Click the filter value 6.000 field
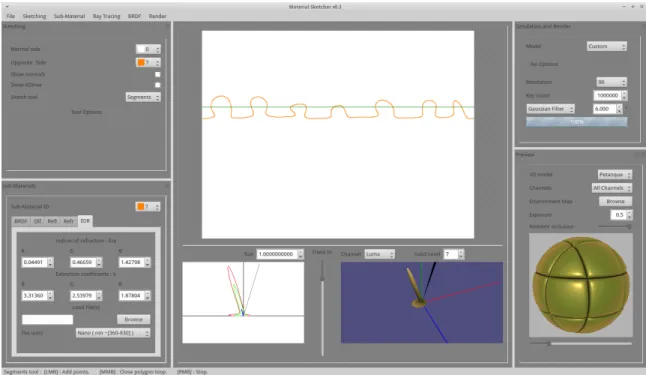The height and width of the screenshot is (375, 646). [x=604, y=109]
